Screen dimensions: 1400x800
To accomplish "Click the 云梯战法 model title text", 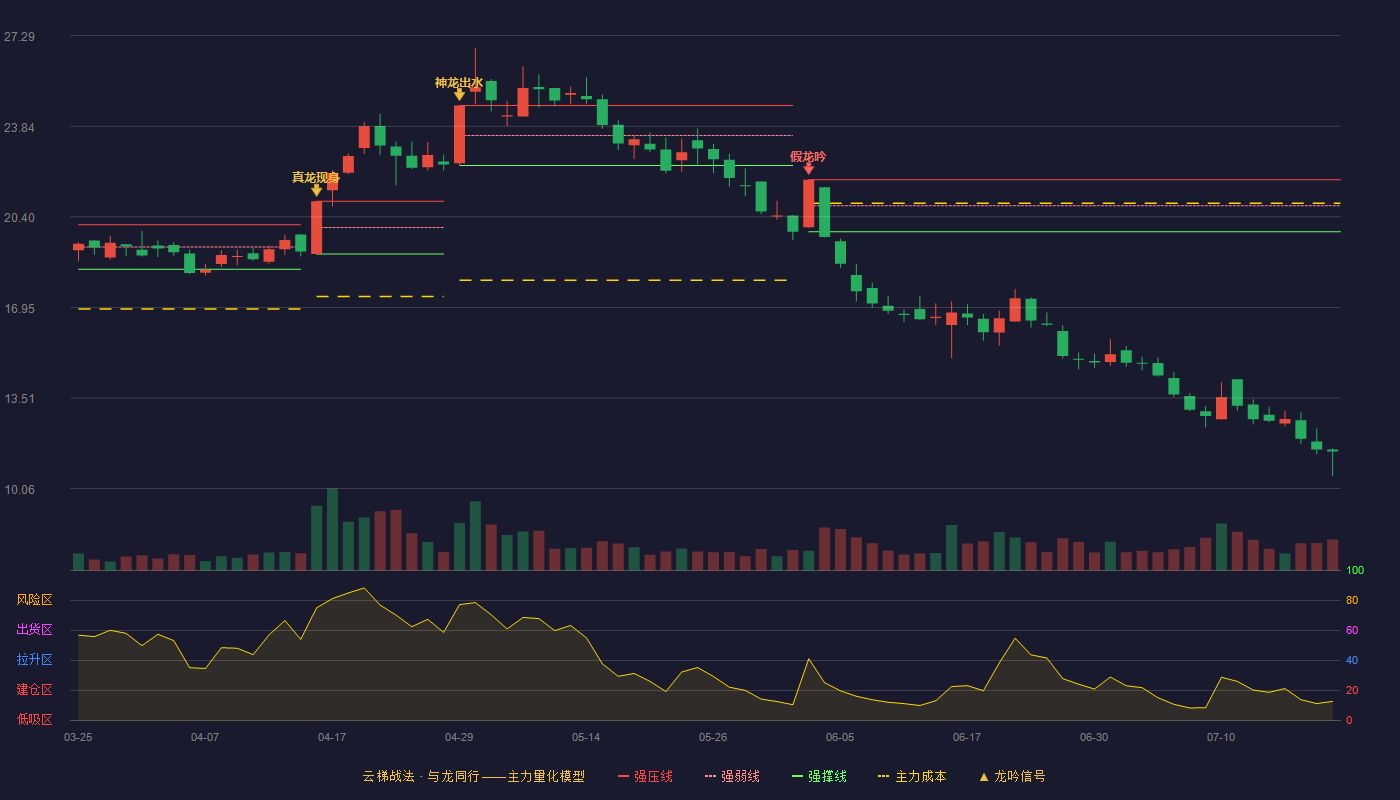I will [388, 777].
